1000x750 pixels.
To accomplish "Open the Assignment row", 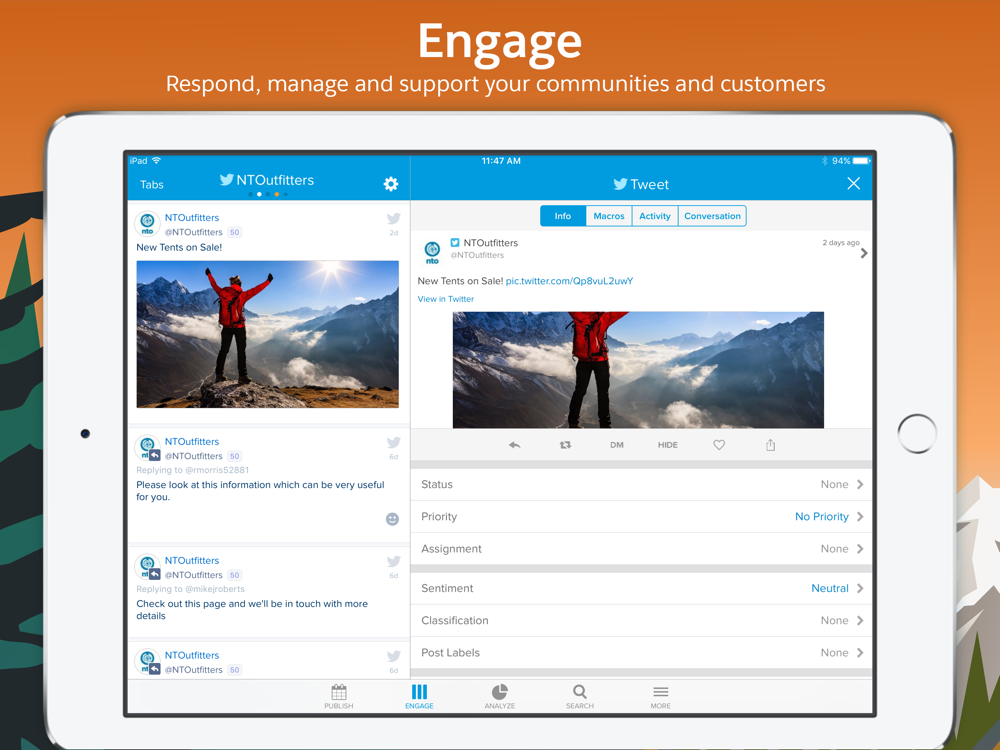I will [x=641, y=548].
